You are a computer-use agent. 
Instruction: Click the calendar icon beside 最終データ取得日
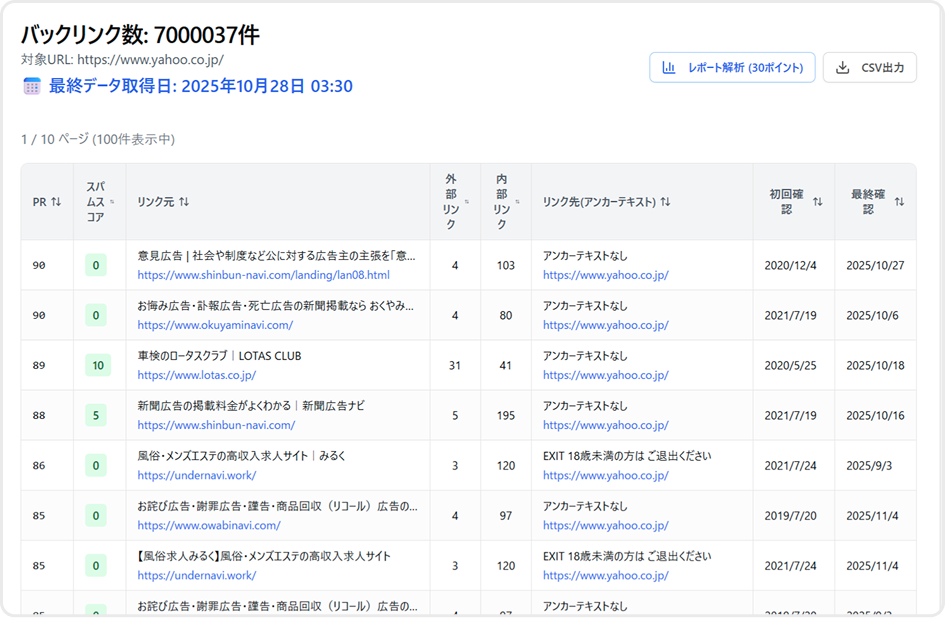[x=32, y=87]
